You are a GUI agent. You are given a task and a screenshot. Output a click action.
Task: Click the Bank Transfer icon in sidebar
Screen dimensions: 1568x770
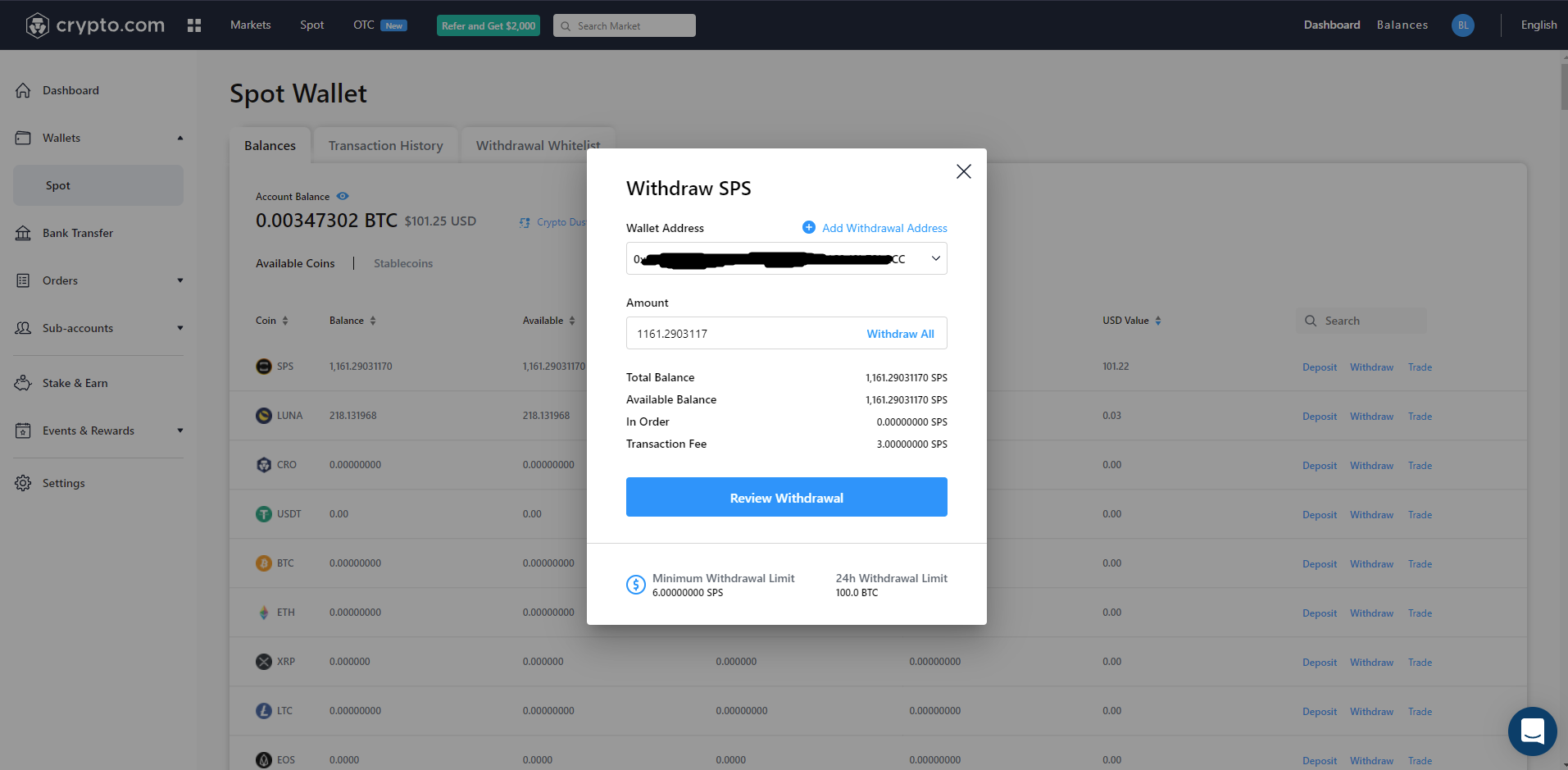(x=23, y=233)
